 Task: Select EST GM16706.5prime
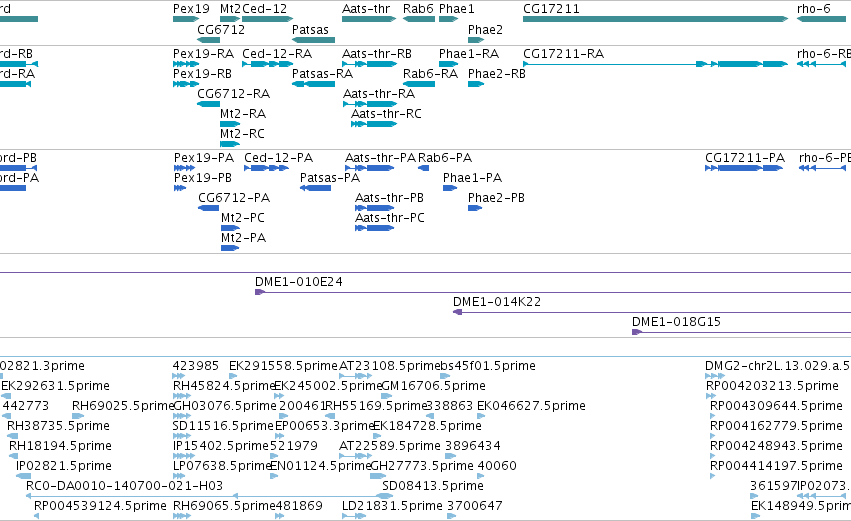[386, 396]
